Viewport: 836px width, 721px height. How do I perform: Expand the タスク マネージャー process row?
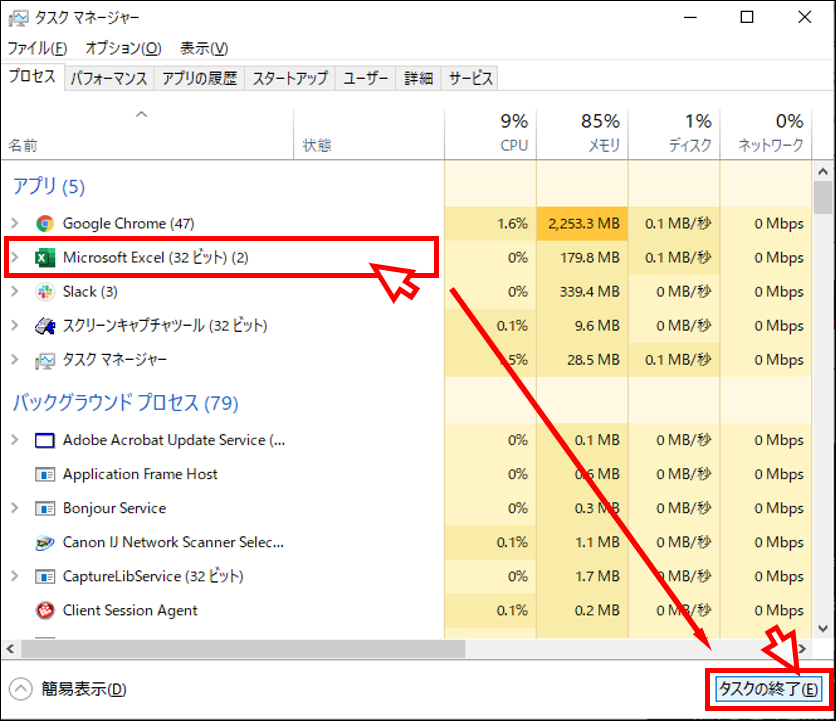click(15, 359)
